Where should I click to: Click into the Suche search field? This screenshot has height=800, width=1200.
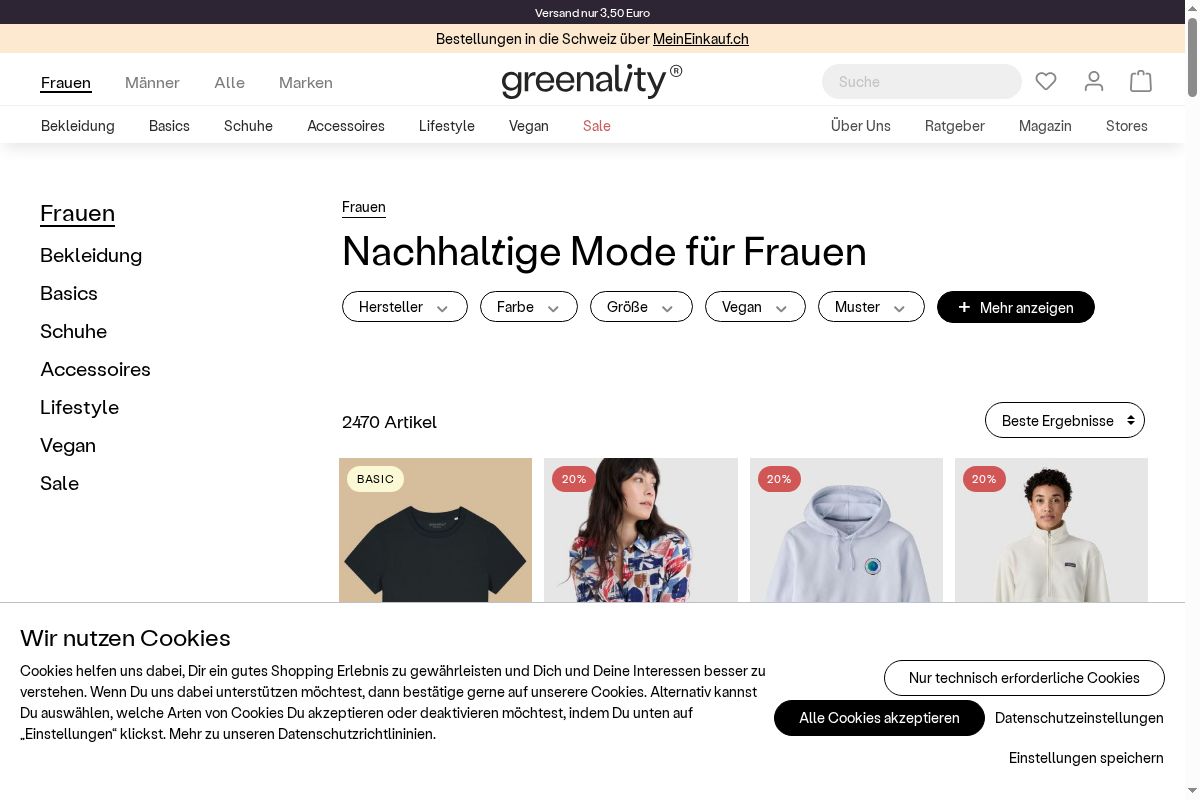coord(922,82)
